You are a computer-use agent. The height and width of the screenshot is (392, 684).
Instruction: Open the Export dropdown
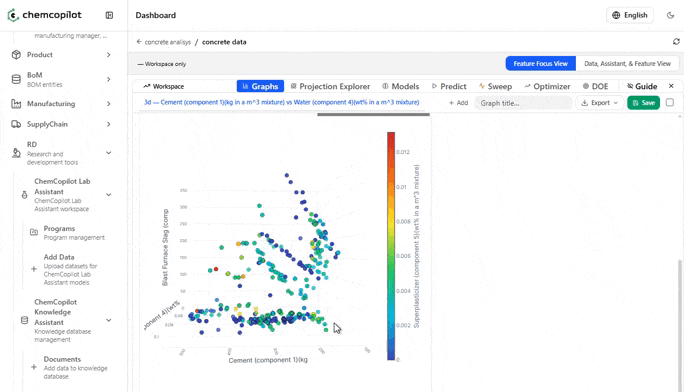(599, 103)
